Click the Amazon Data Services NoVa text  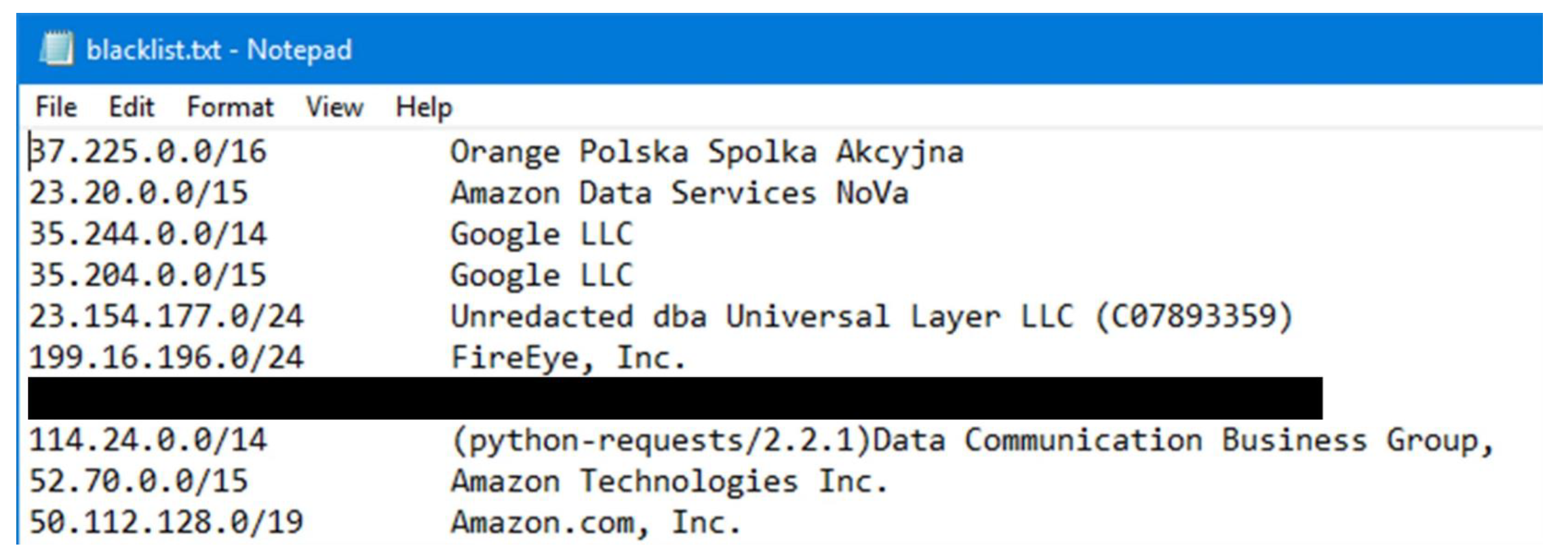point(680,193)
